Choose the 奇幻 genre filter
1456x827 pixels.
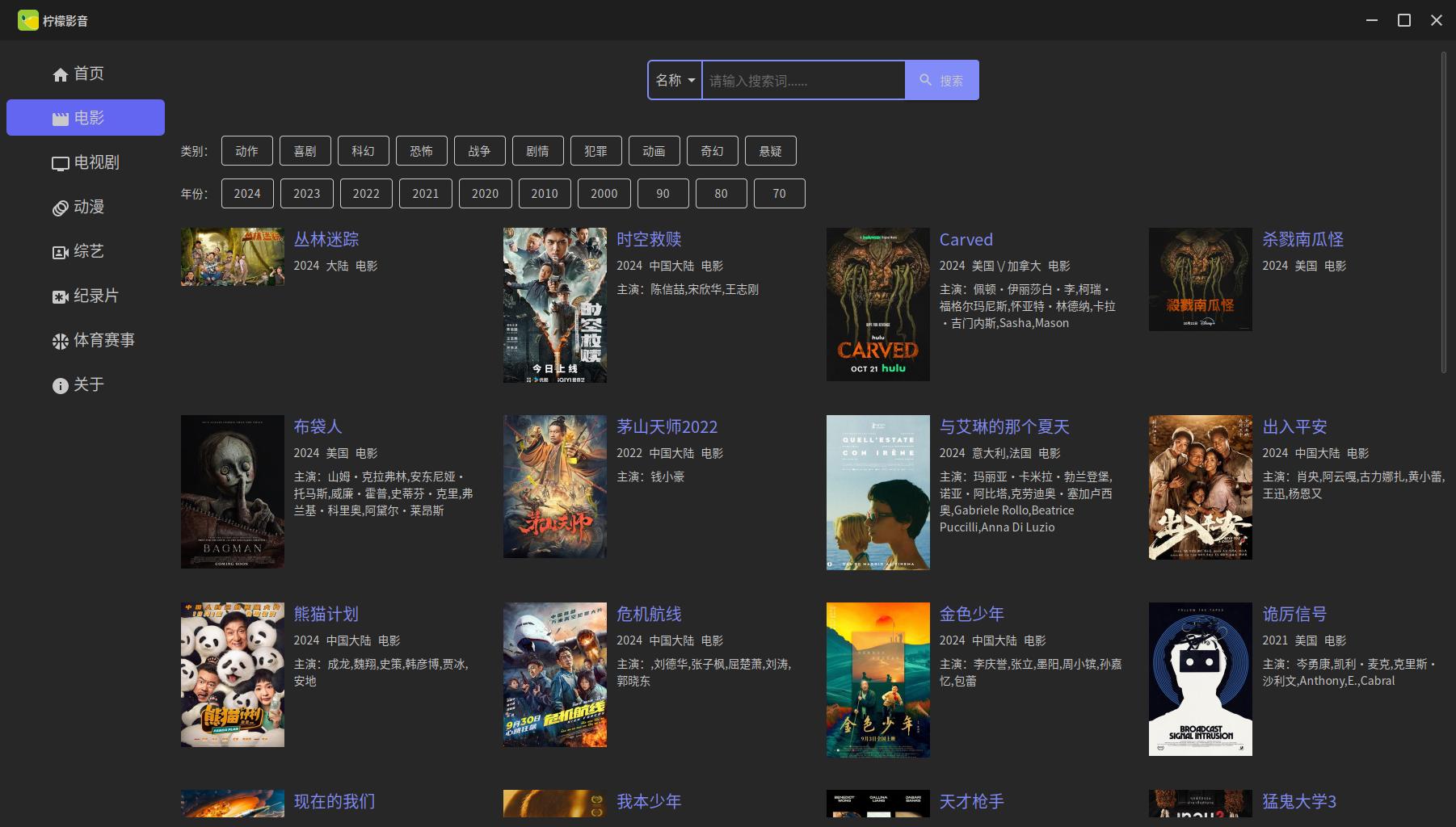[713, 151]
